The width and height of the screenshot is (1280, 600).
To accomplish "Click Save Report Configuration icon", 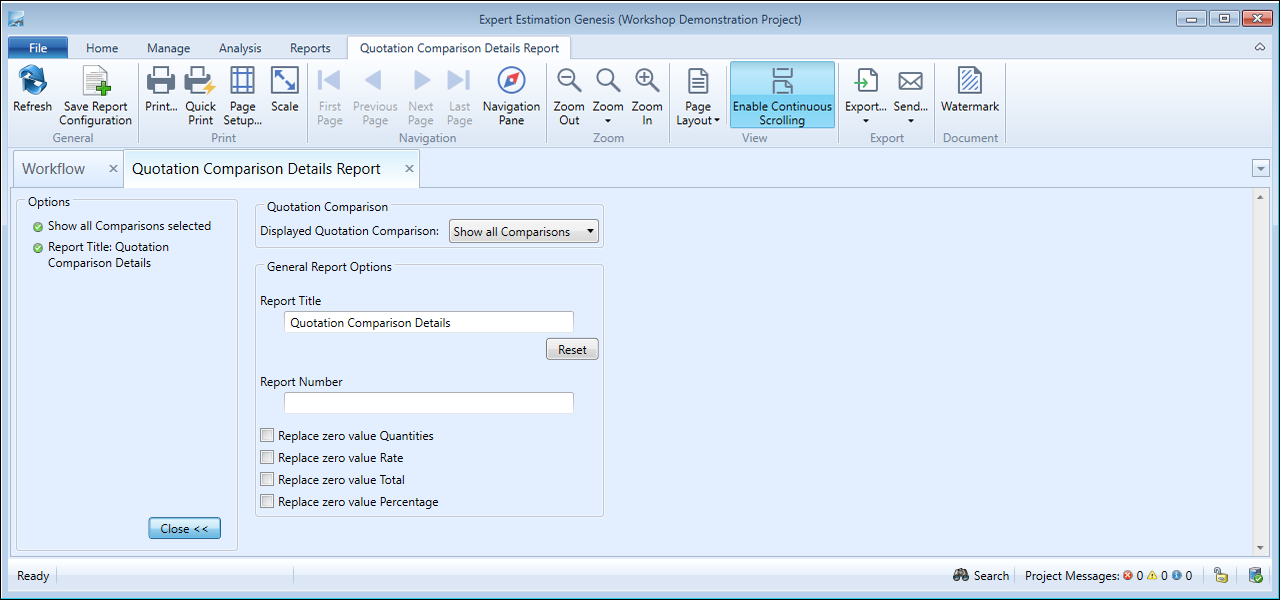I will click(x=96, y=82).
